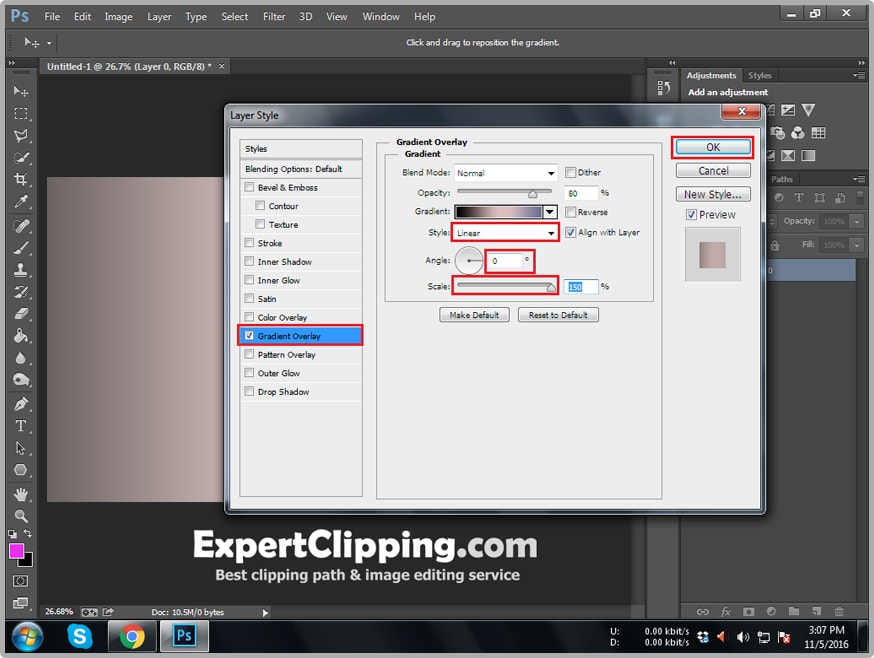Expand the gradient Style dropdown set to Linear
Screen dimensions: 874x658
coord(506,233)
